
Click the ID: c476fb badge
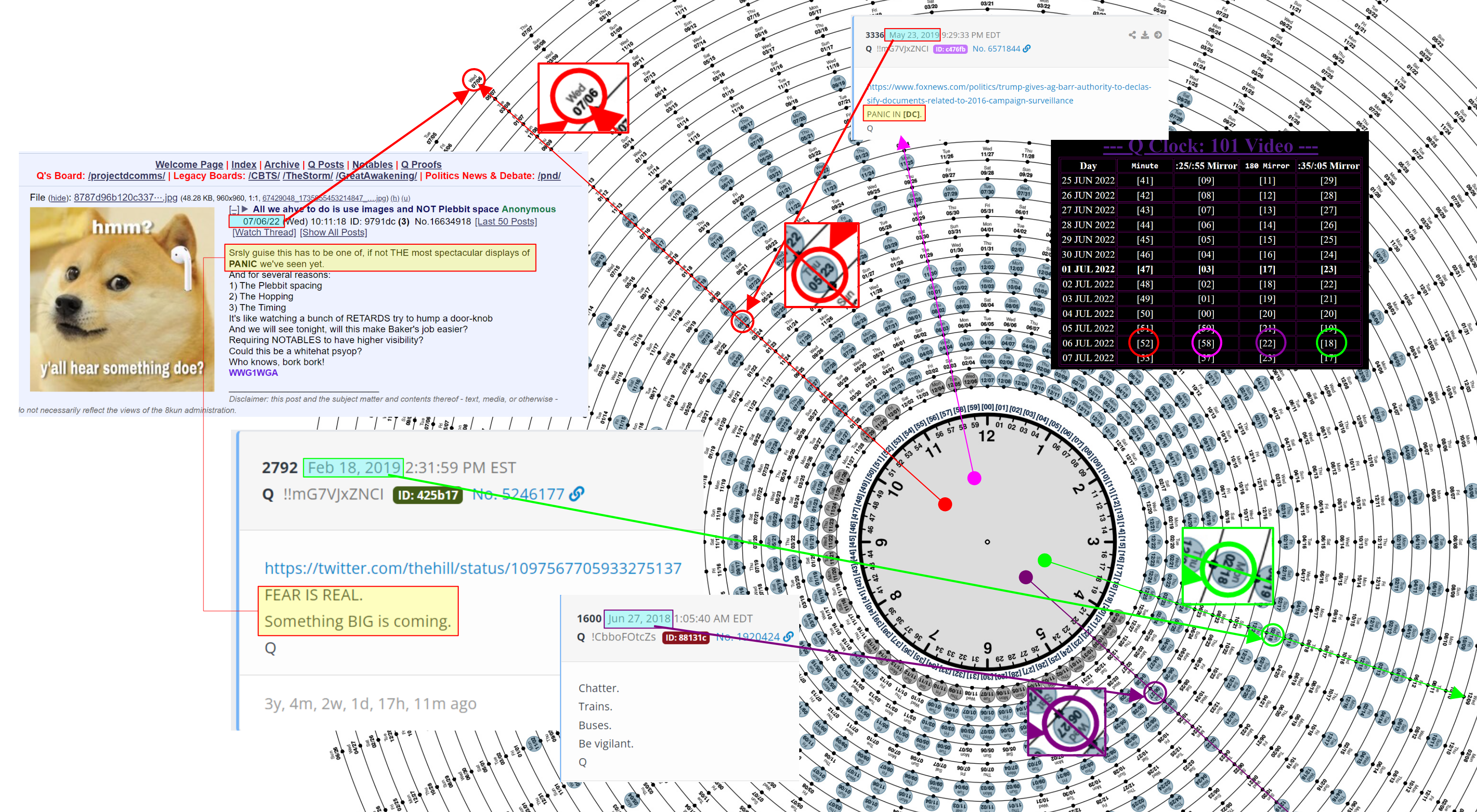(950, 49)
